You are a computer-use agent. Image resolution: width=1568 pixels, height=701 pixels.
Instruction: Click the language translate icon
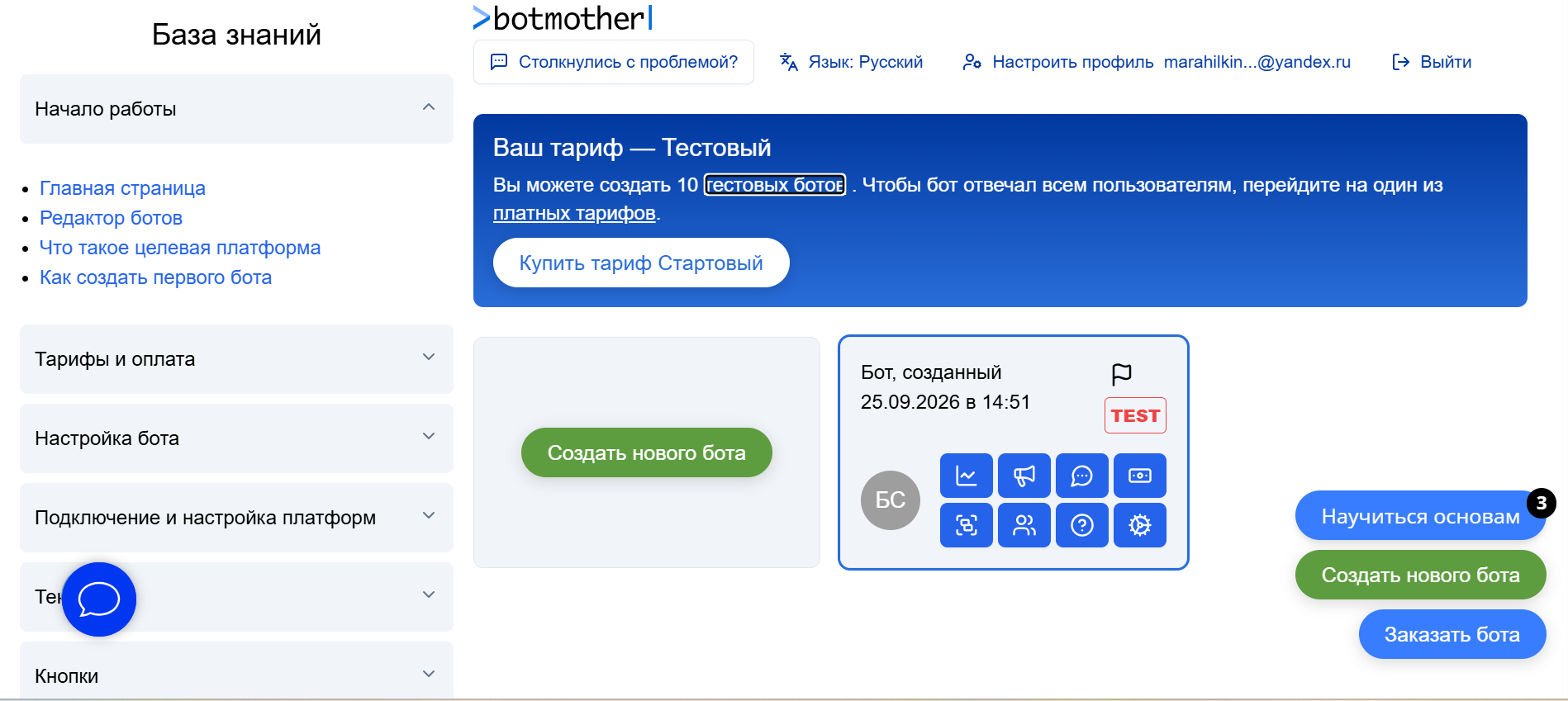pos(788,62)
